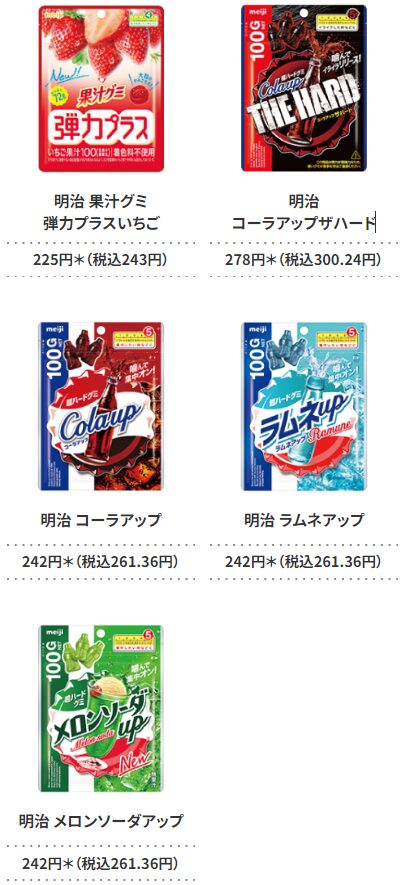Click the 225円 (税込243円) price text

click(x=101, y=260)
